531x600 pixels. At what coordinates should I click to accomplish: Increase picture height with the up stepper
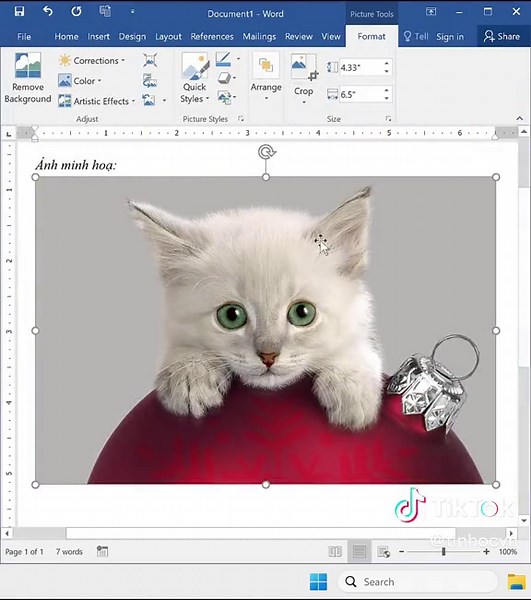387,63
